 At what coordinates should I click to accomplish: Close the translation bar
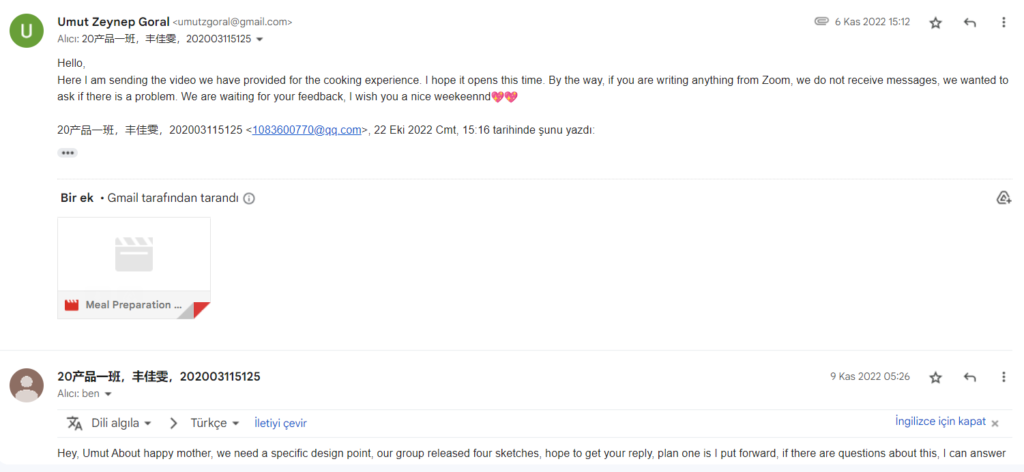tap(995, 424)
